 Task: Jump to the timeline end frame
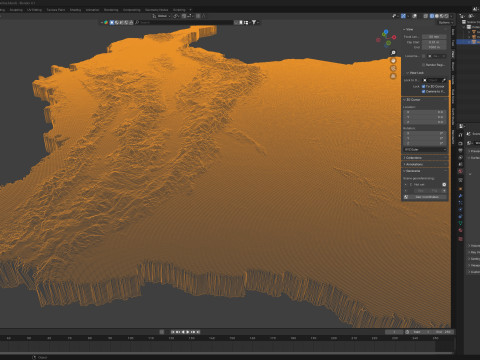pos(198,332)
